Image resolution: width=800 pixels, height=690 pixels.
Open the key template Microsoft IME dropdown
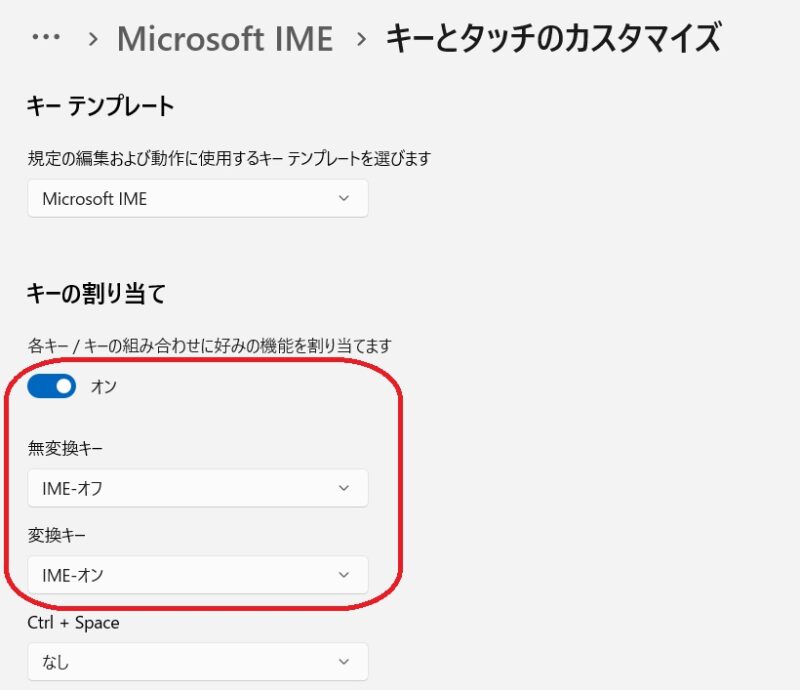198,198
